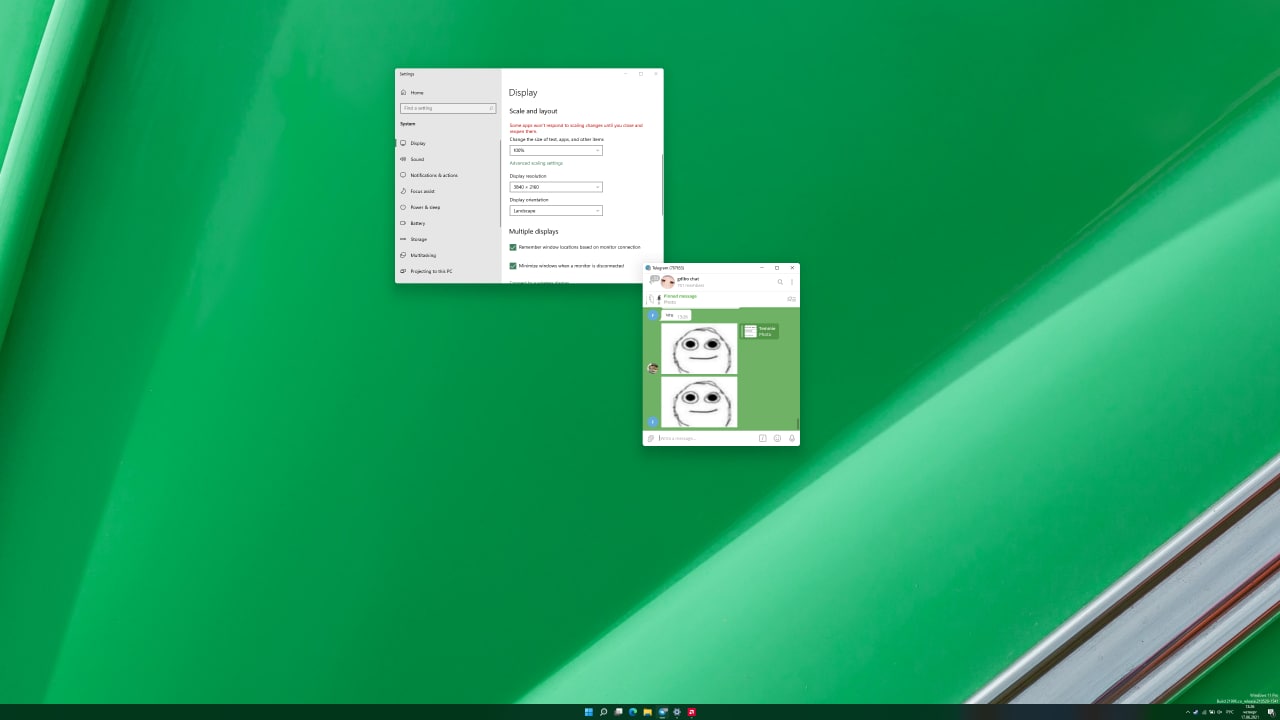Screen dimensions: 1280x720
Task: Click the Settings window content scrollbar
Action: click(x=661, y=185)
